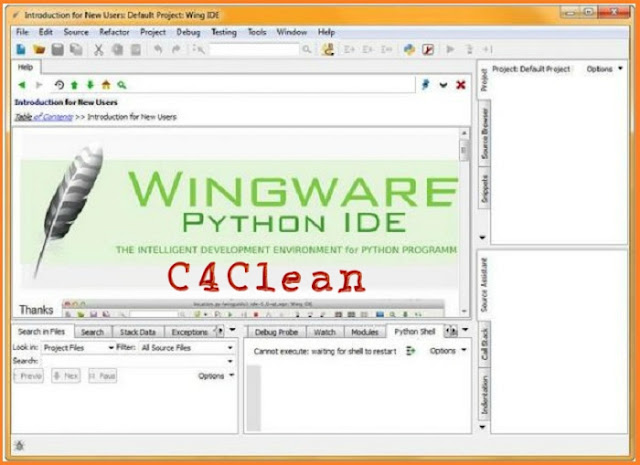Click the Save disk icon
The width and height of the screenshot is (640, 465).
tap(58, 49)
